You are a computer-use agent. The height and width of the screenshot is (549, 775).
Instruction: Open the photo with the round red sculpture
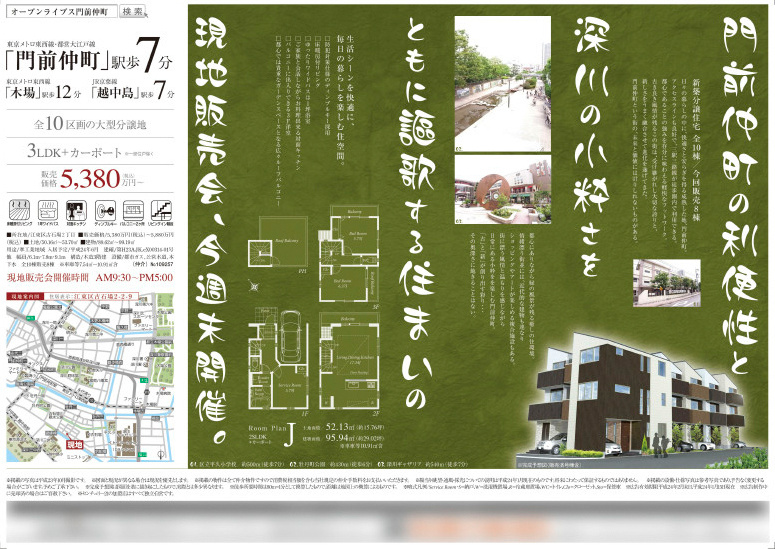tap(503, 190)
